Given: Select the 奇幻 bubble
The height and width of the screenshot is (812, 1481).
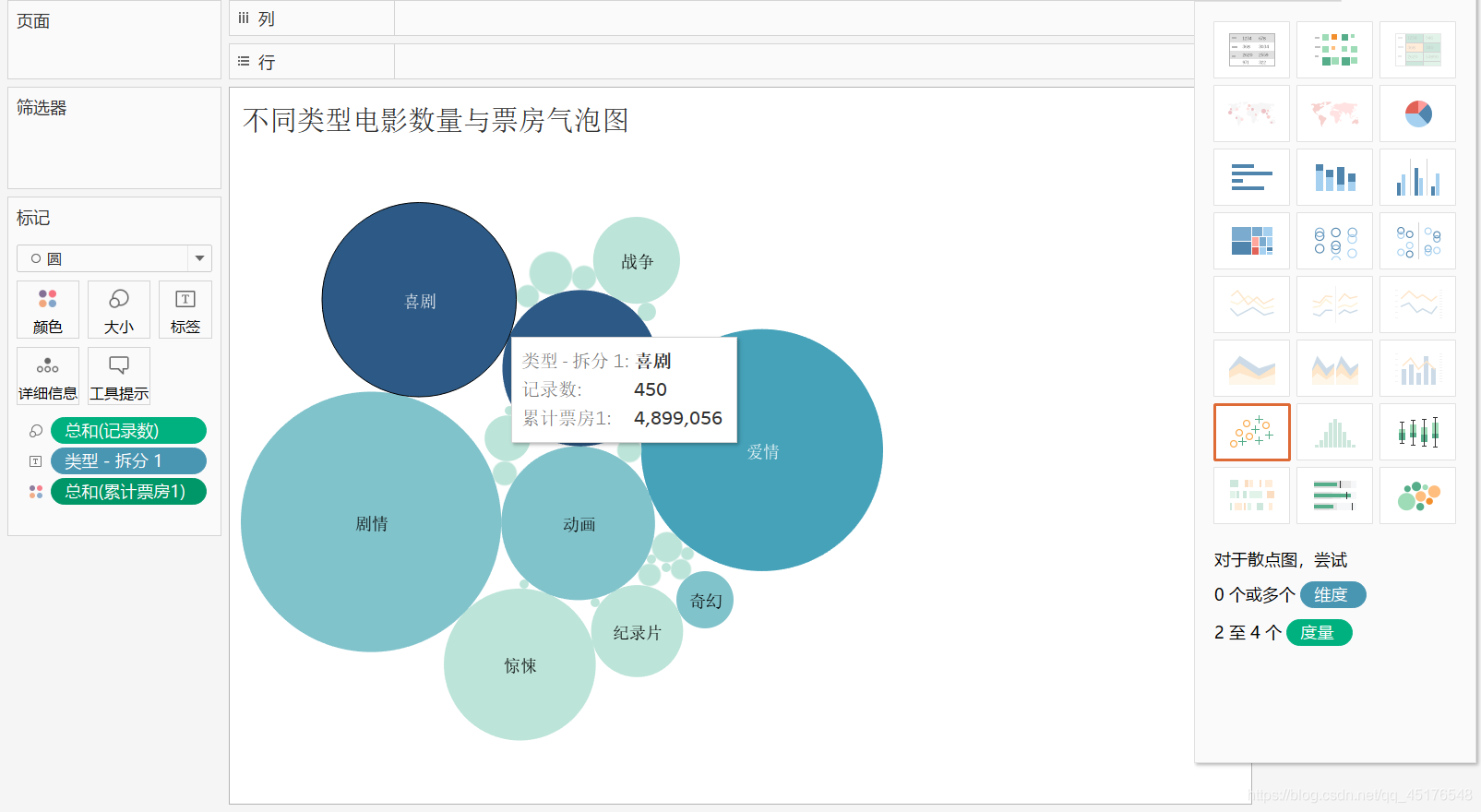Looking at the screenshot, I should coord(705,601).
